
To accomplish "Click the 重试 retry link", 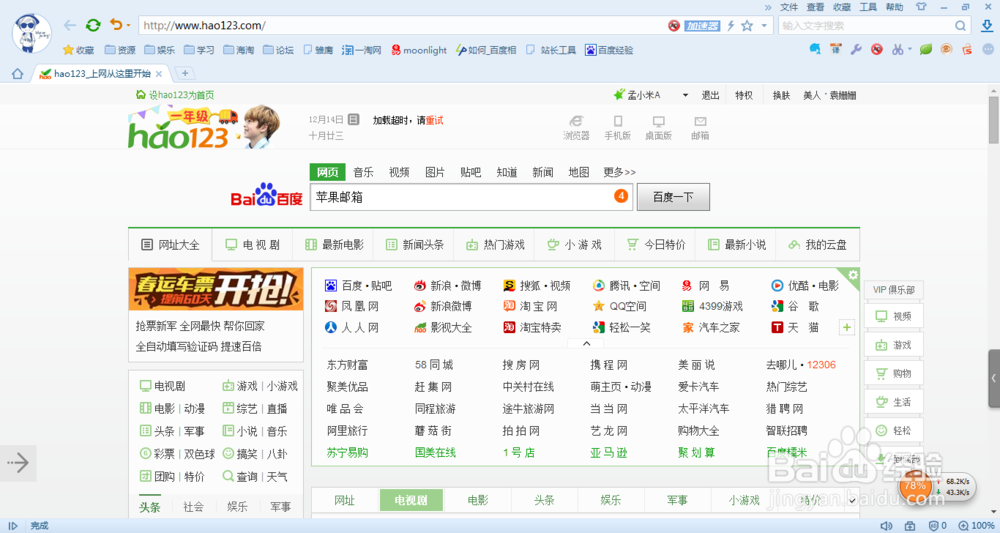I will [434, 120].
